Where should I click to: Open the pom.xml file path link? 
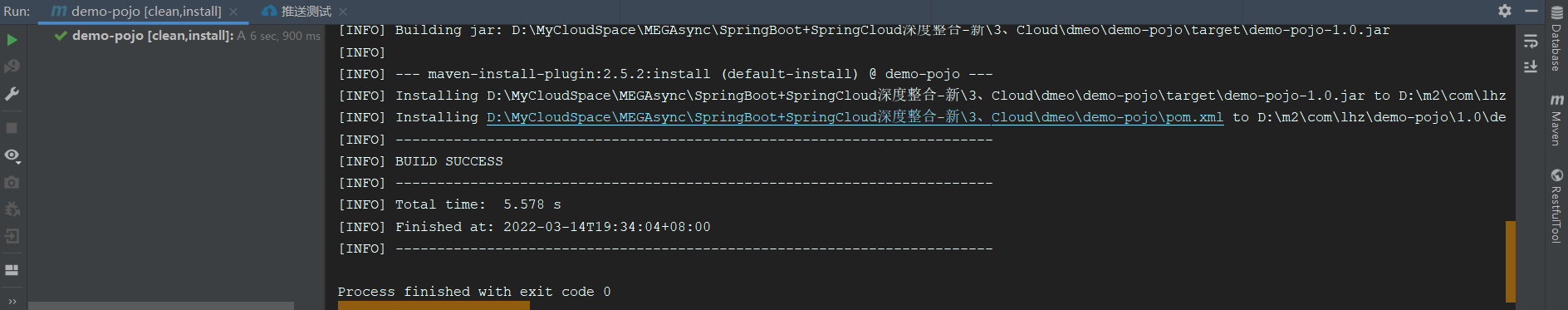[855, 117]
